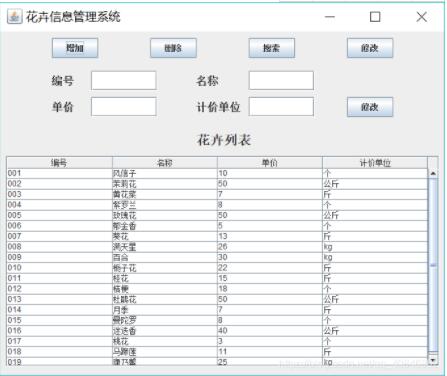Click the 编号 column header

[x=59, y=163]
